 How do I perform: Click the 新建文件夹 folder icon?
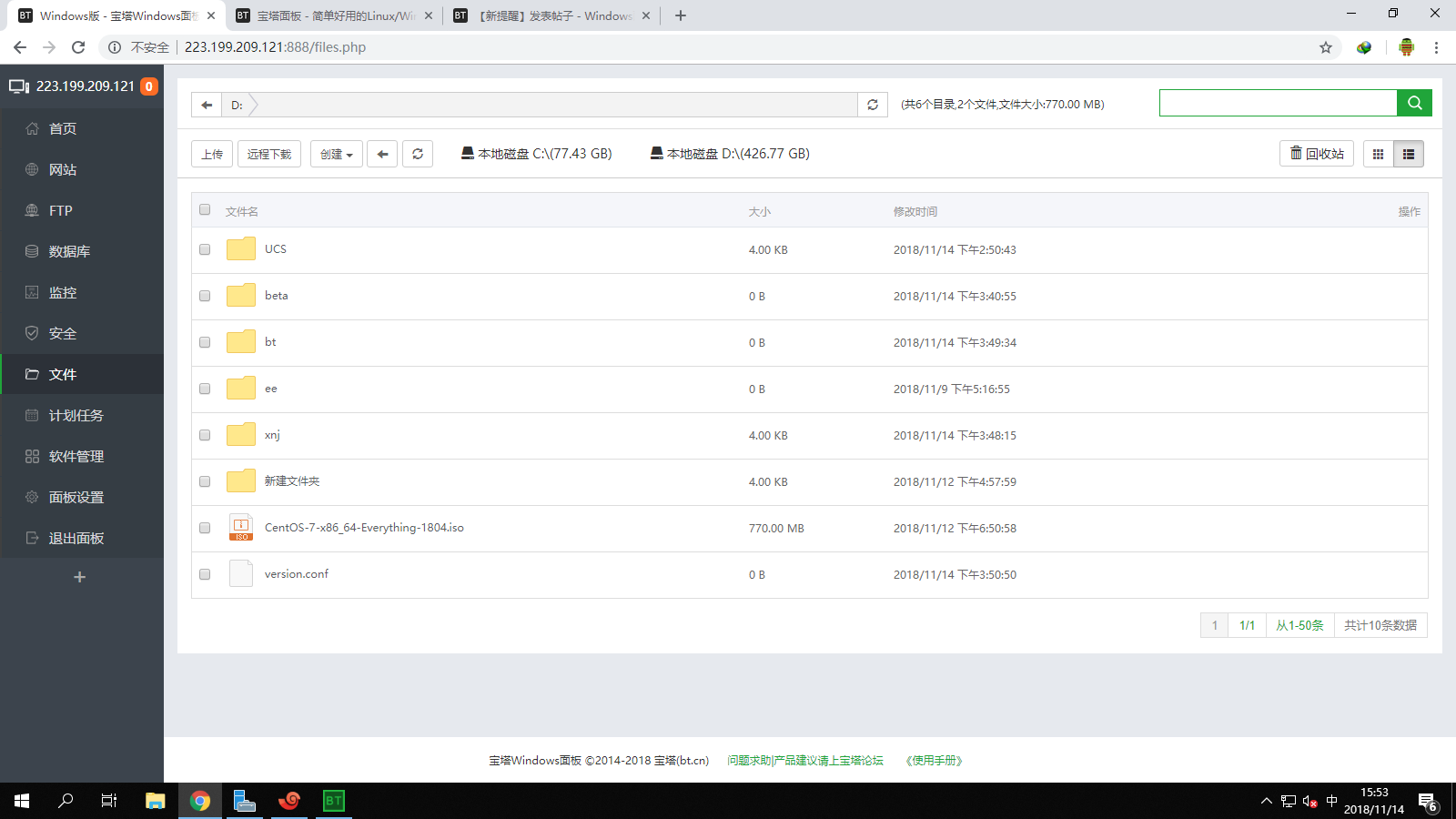[x=241, y=481]
